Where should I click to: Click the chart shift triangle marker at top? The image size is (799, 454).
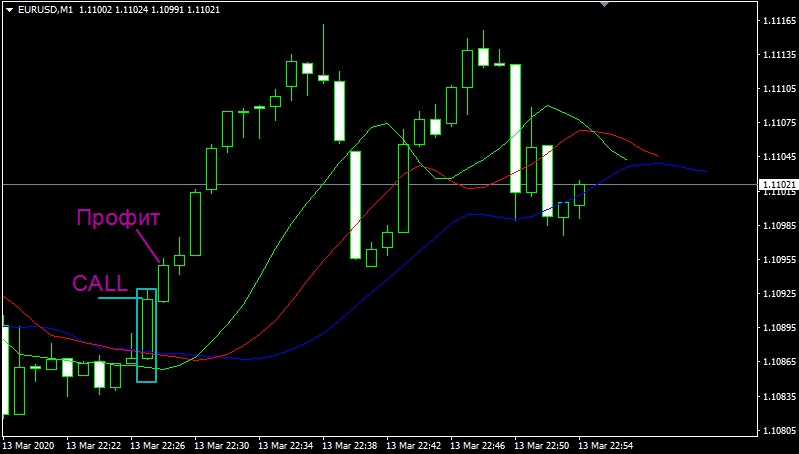click(603, 4)
